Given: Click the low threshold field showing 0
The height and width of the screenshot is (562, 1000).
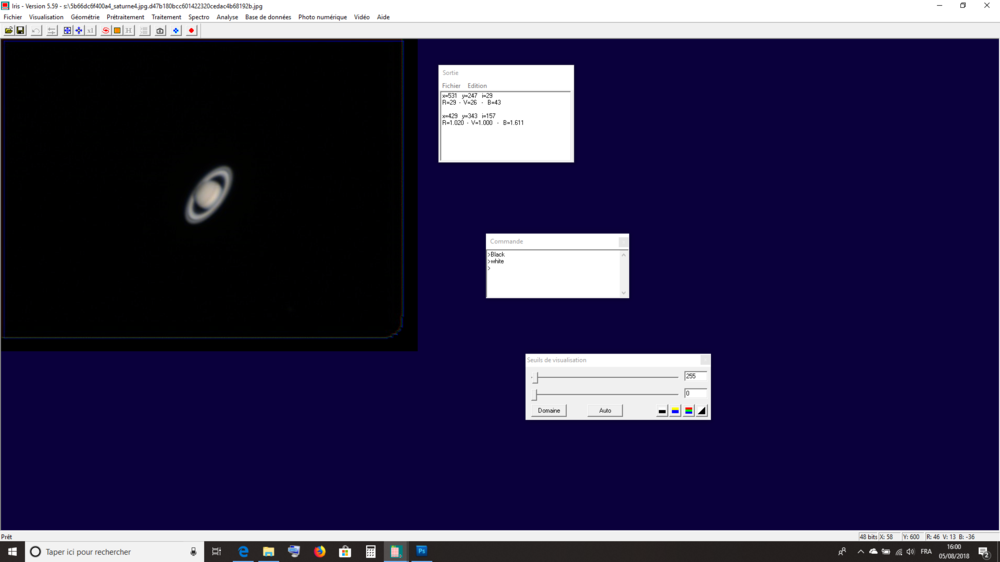Looking at the screenshot, I should click(695, 394).
